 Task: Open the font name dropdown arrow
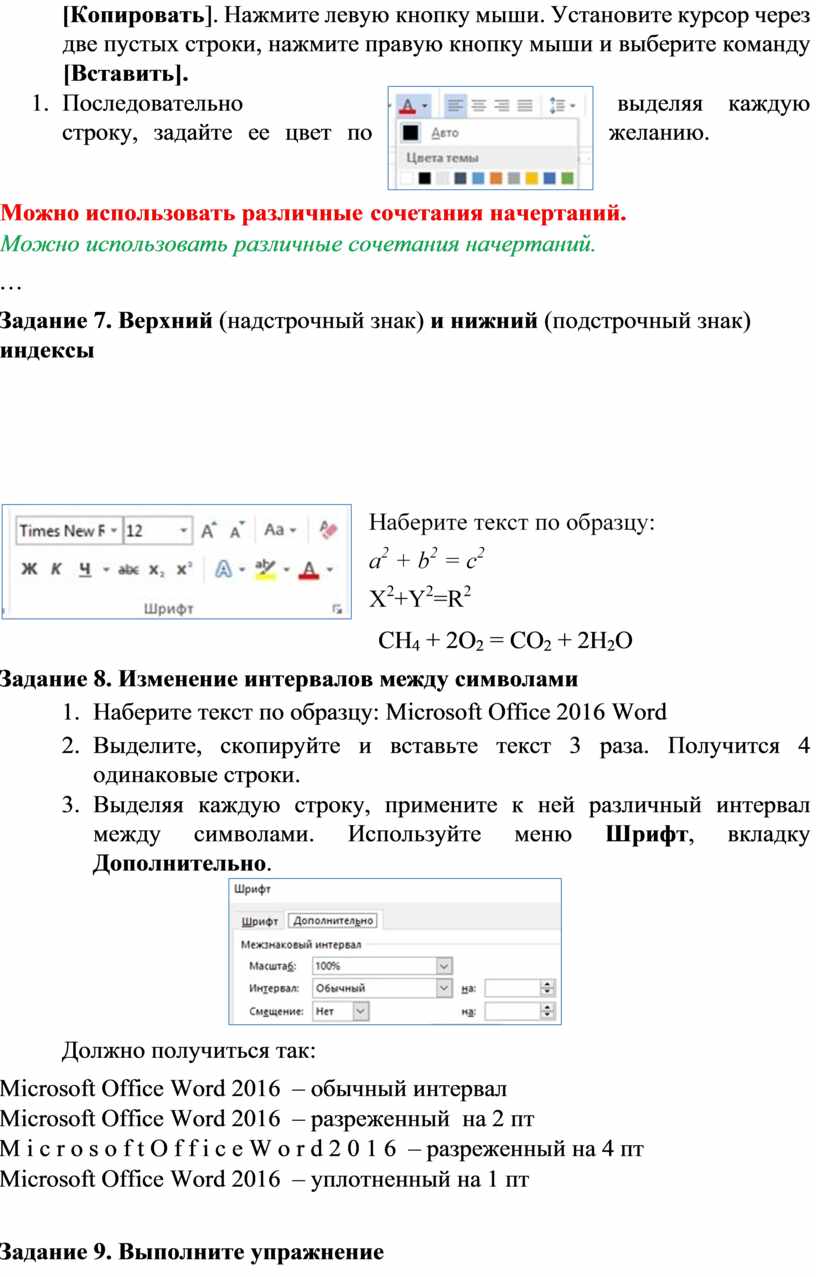[x=115, y=530]
